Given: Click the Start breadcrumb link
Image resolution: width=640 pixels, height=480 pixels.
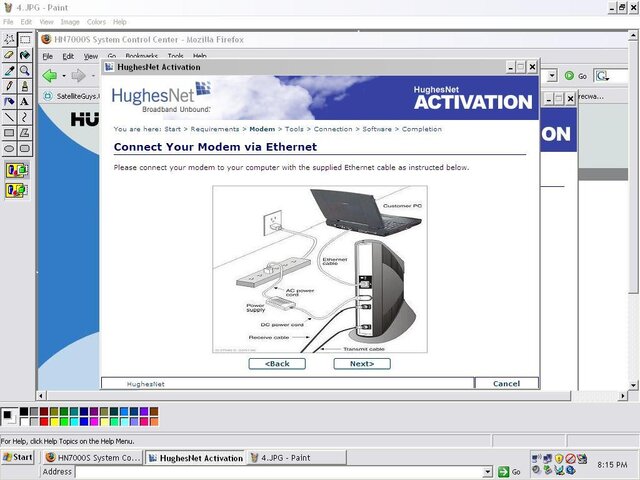Looking at the screenshot, I should (x=172, y=129).
